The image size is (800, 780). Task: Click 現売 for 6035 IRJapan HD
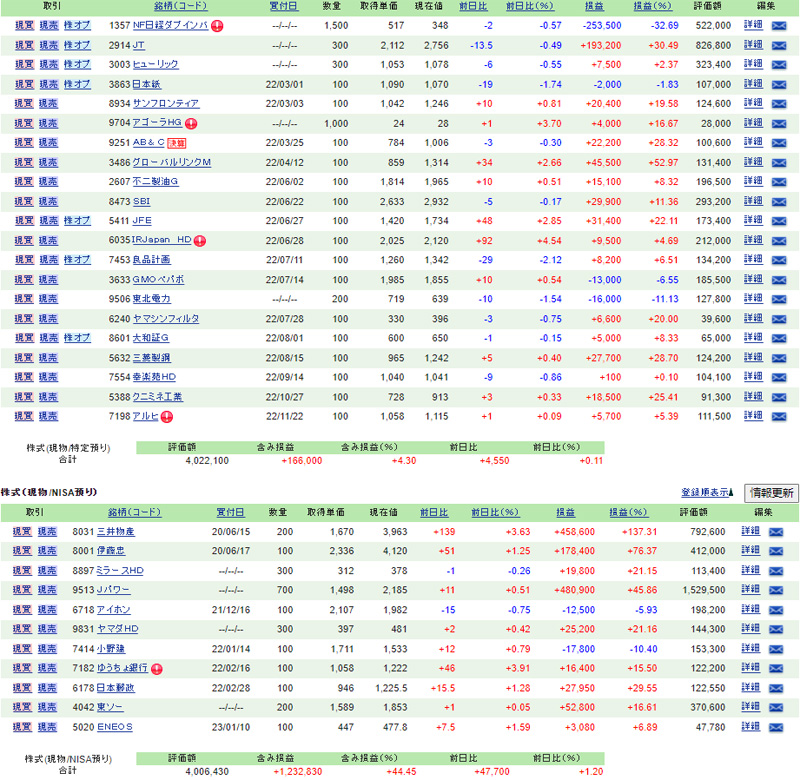[48, 241]
